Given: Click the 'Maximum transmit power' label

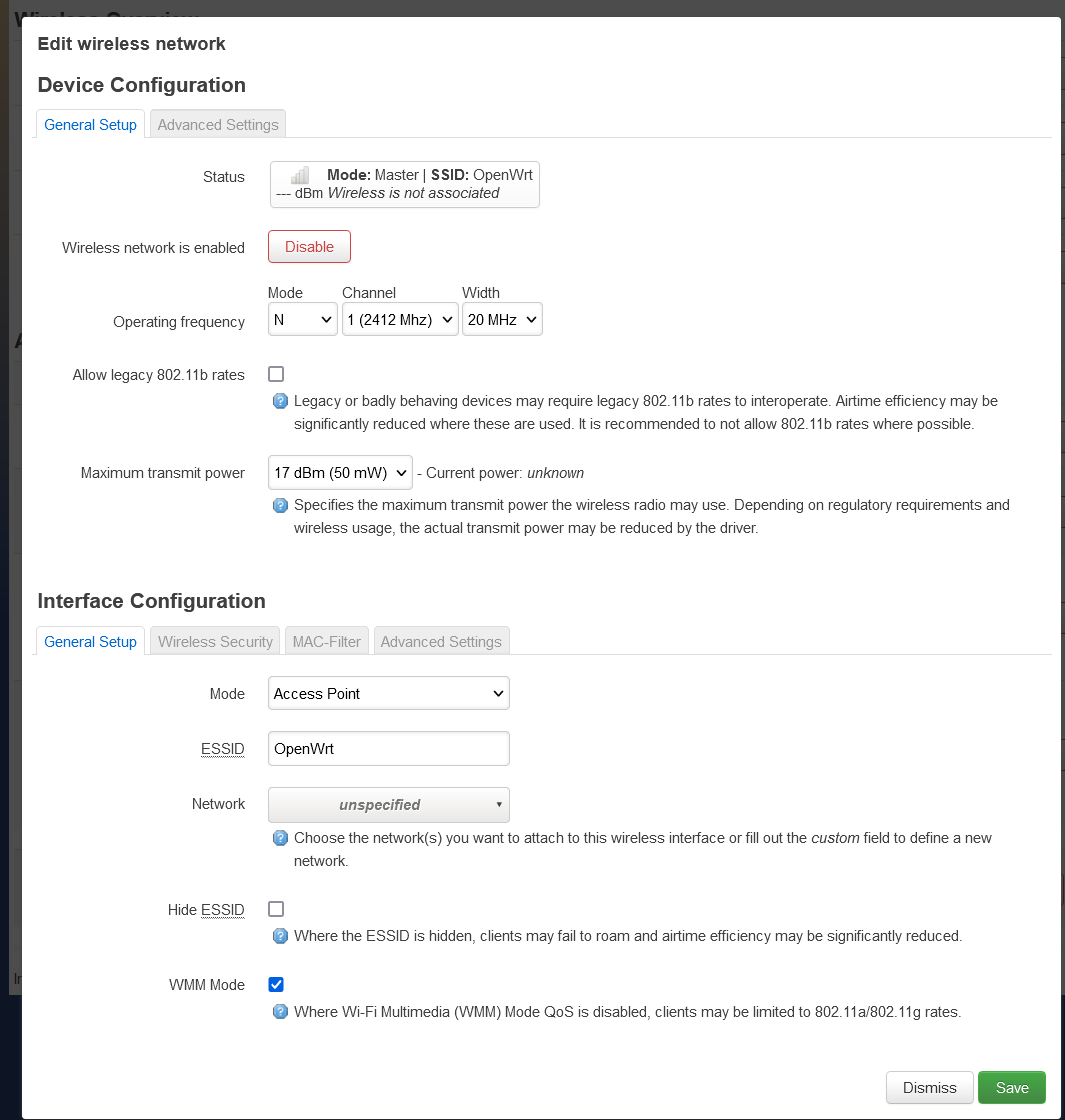Looking at the screenshot, I should point(162,473).
